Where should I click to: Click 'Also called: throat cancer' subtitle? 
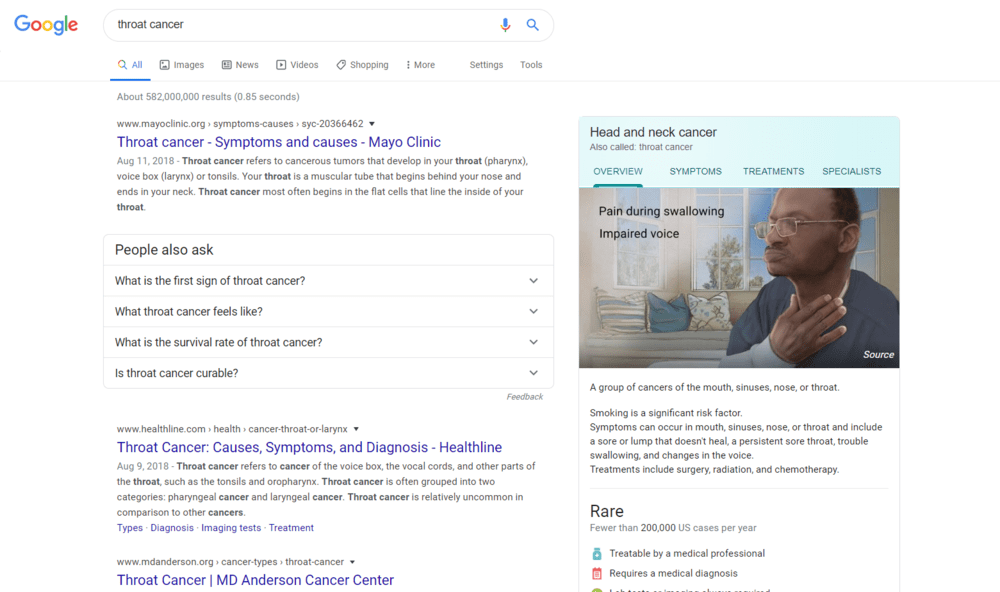641,147
